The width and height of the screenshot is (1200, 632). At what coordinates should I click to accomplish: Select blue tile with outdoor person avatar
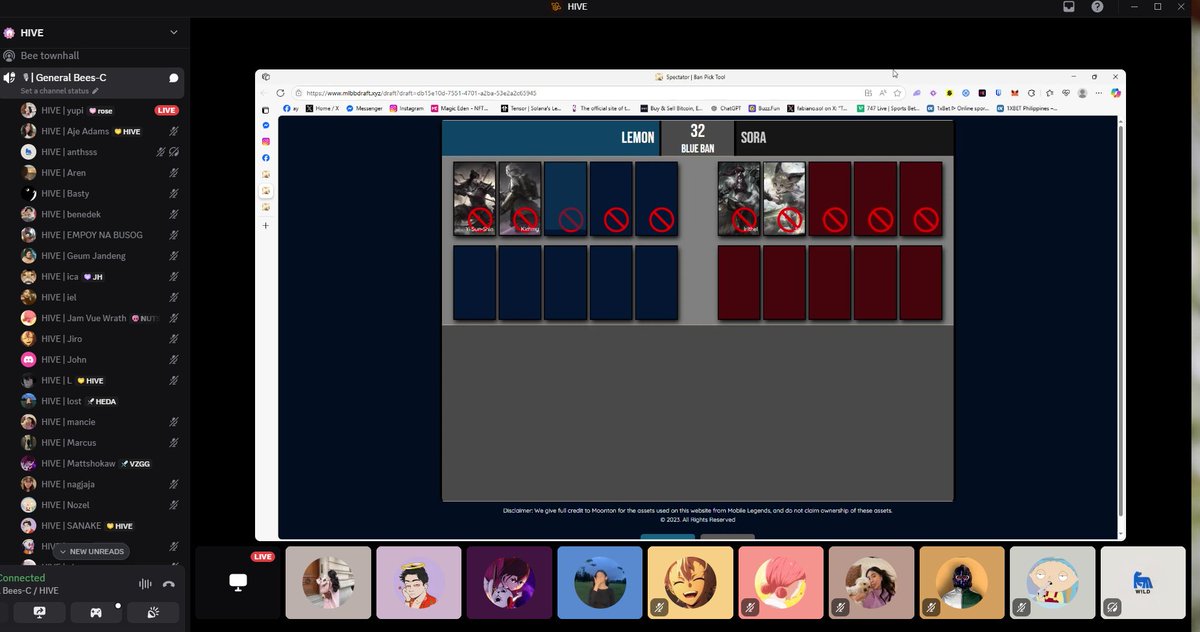click(x=600, y=582)
